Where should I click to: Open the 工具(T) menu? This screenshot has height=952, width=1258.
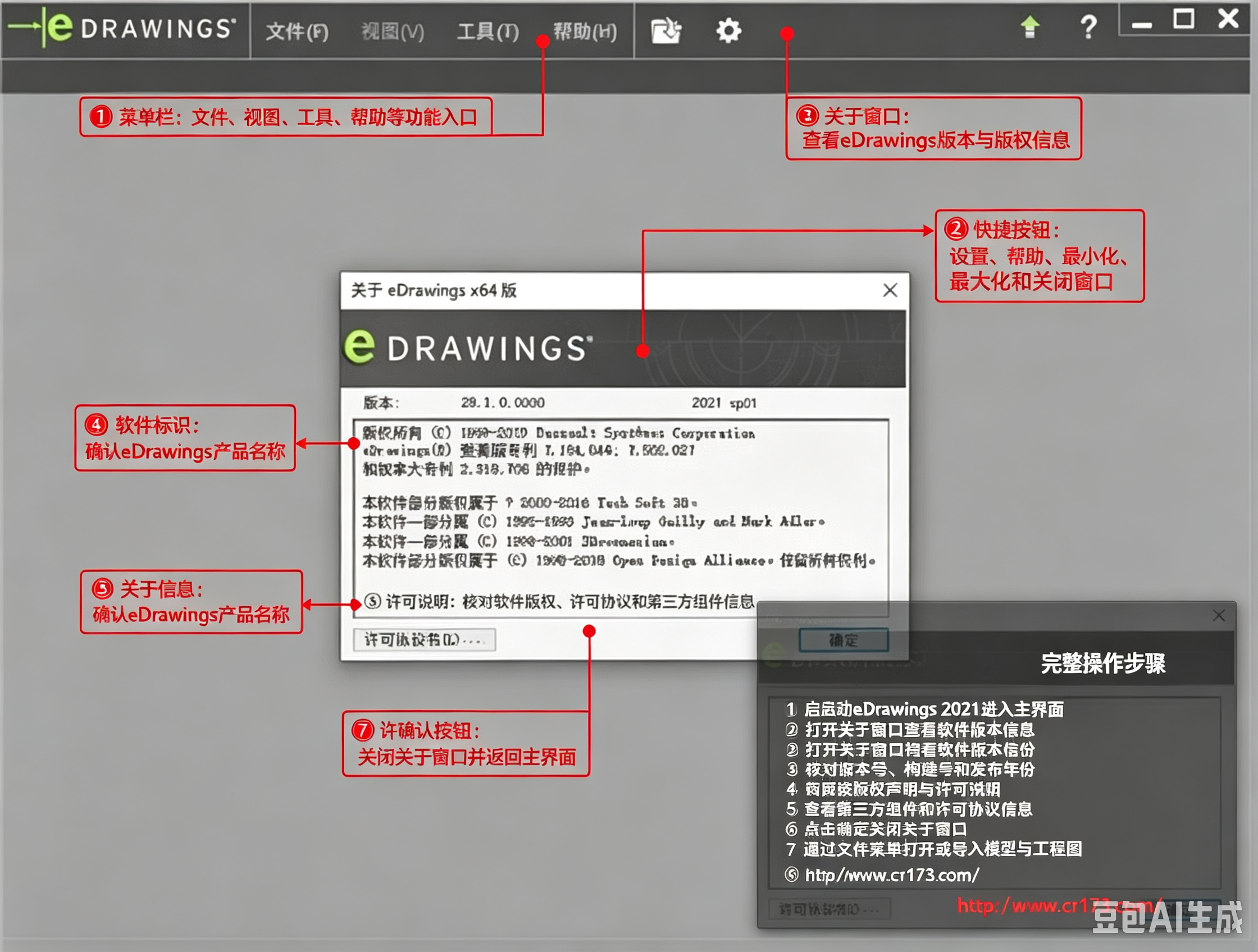(488, 31)
